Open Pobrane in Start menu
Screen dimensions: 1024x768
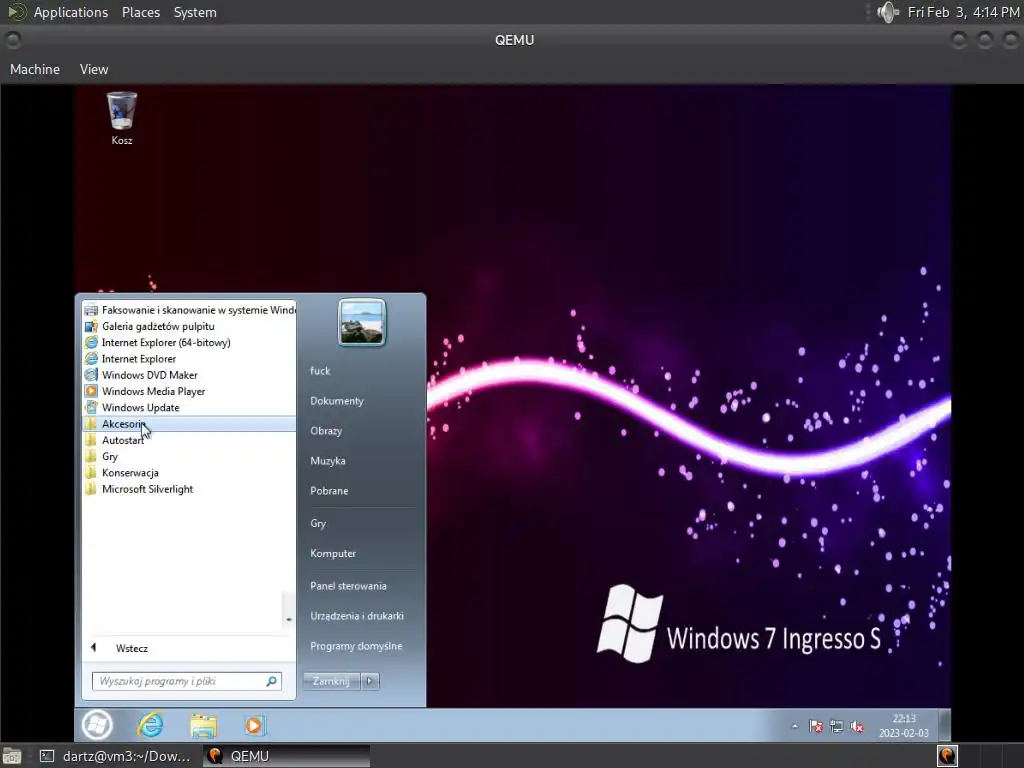(329, 491)
